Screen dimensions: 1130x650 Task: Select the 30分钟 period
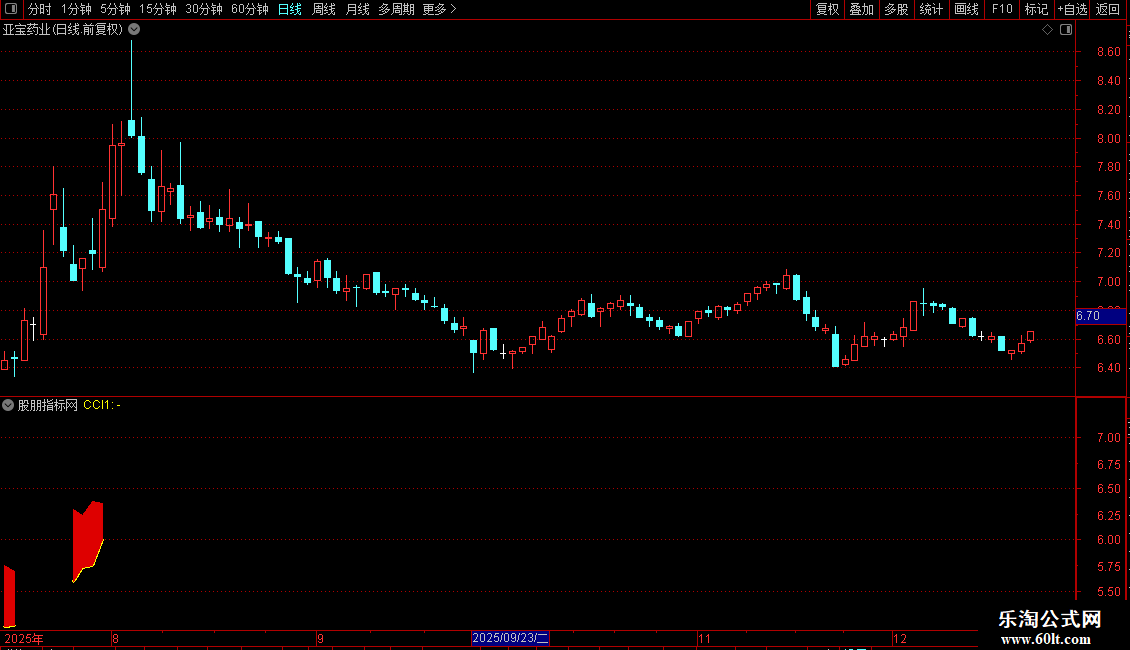click(203, 9)
